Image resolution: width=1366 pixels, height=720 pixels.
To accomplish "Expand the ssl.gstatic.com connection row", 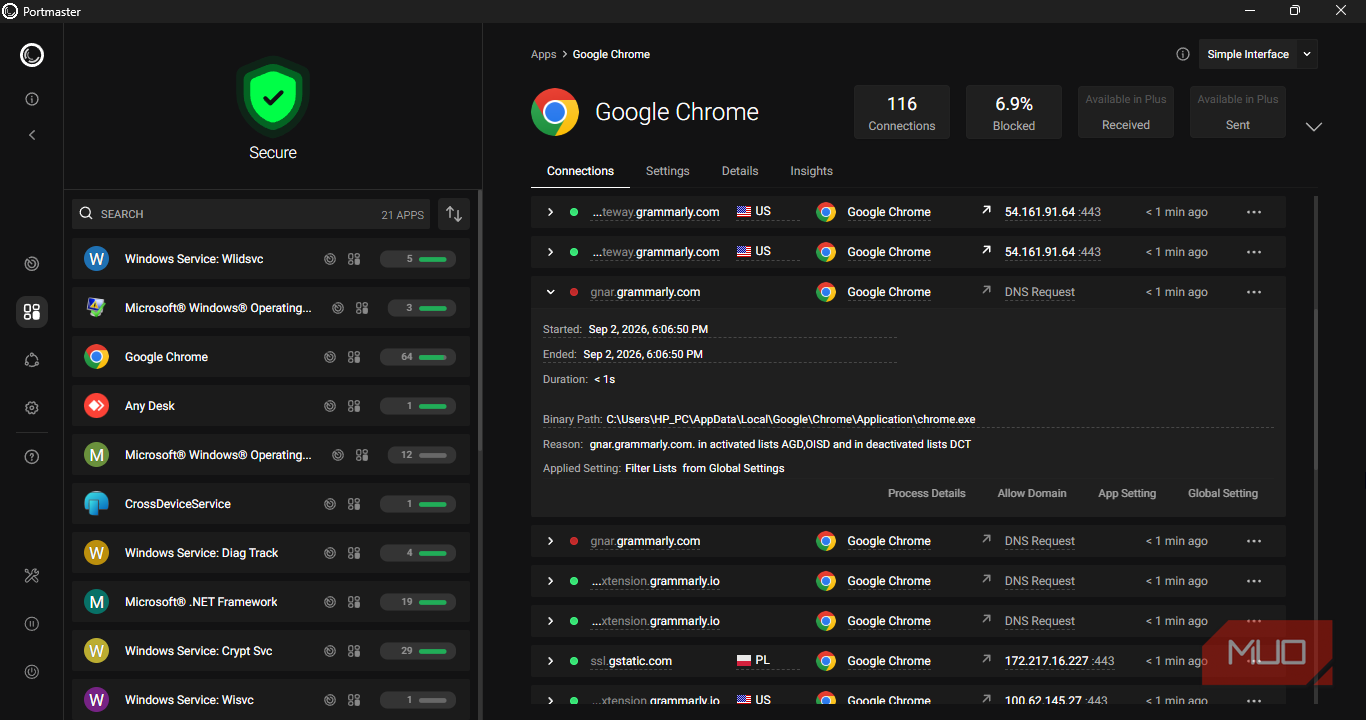I will click(550, 661).
